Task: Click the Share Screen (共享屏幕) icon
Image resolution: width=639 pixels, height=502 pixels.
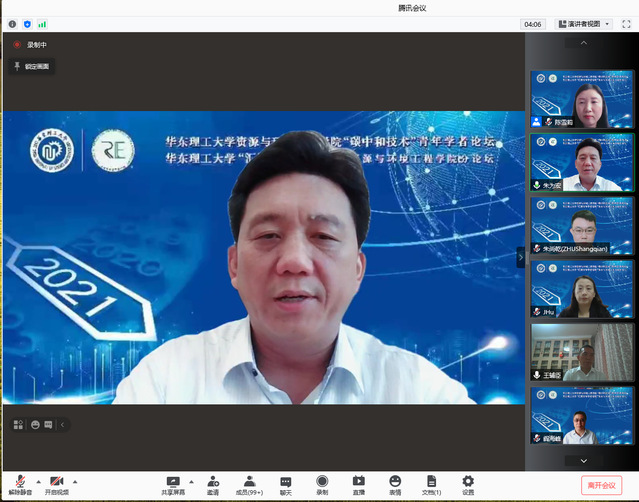Action: (x=173, y=483)
